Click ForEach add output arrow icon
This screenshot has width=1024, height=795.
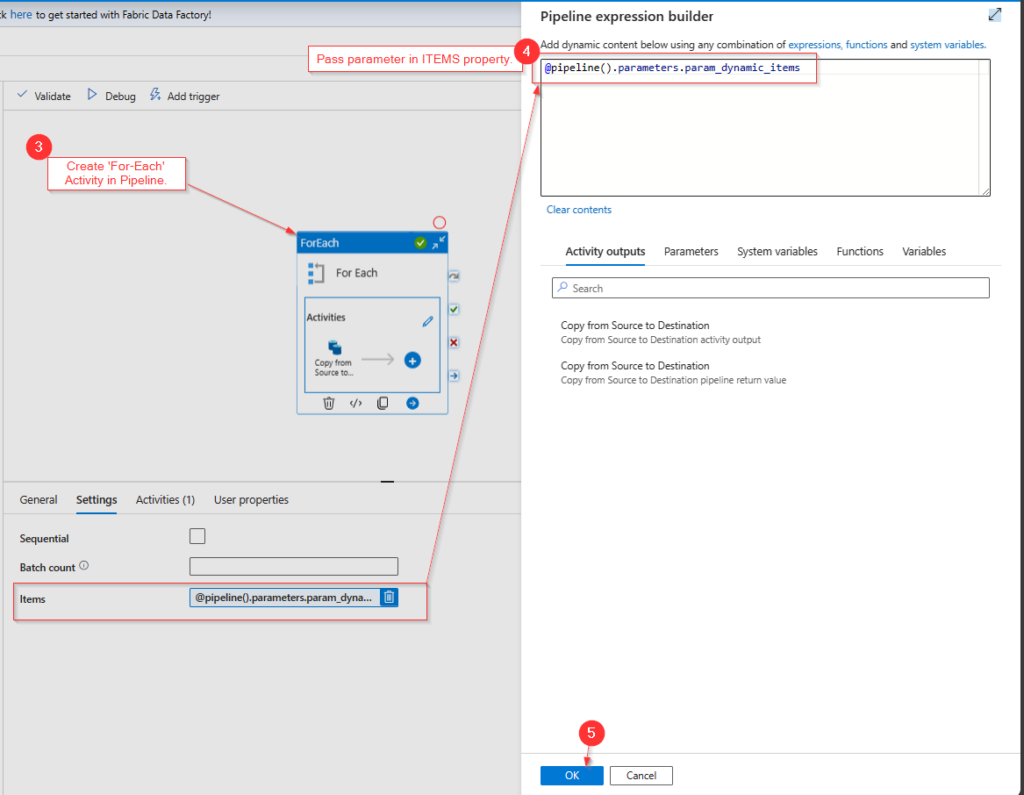[413, 403]
